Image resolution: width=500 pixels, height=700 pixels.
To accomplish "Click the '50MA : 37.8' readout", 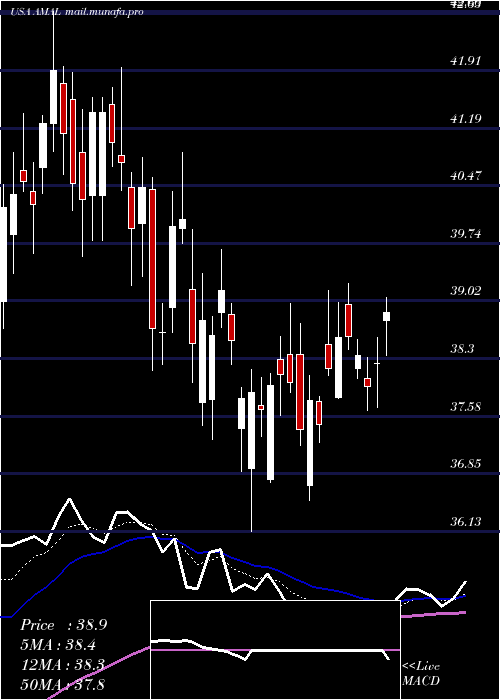I will coord(62,684).
